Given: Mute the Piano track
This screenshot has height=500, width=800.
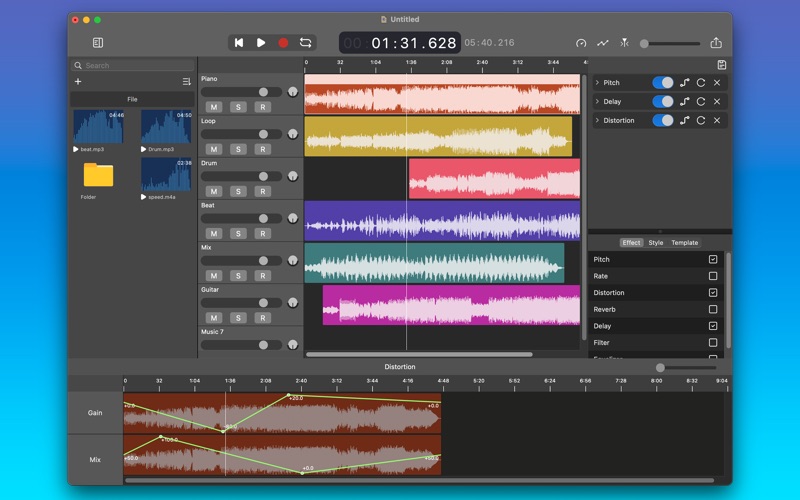Looking at the screenshot, I should coord(214,107).
